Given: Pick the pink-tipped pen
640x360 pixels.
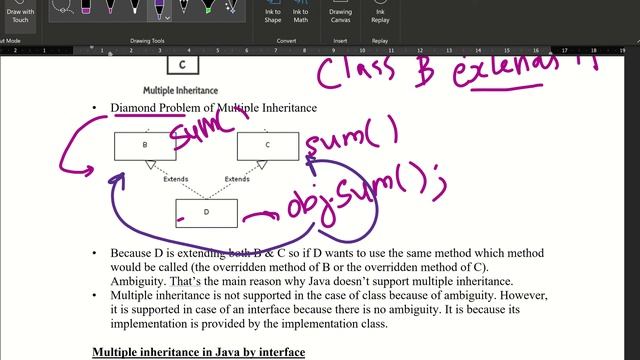Looking at the screenshot, I should point(110,8).
